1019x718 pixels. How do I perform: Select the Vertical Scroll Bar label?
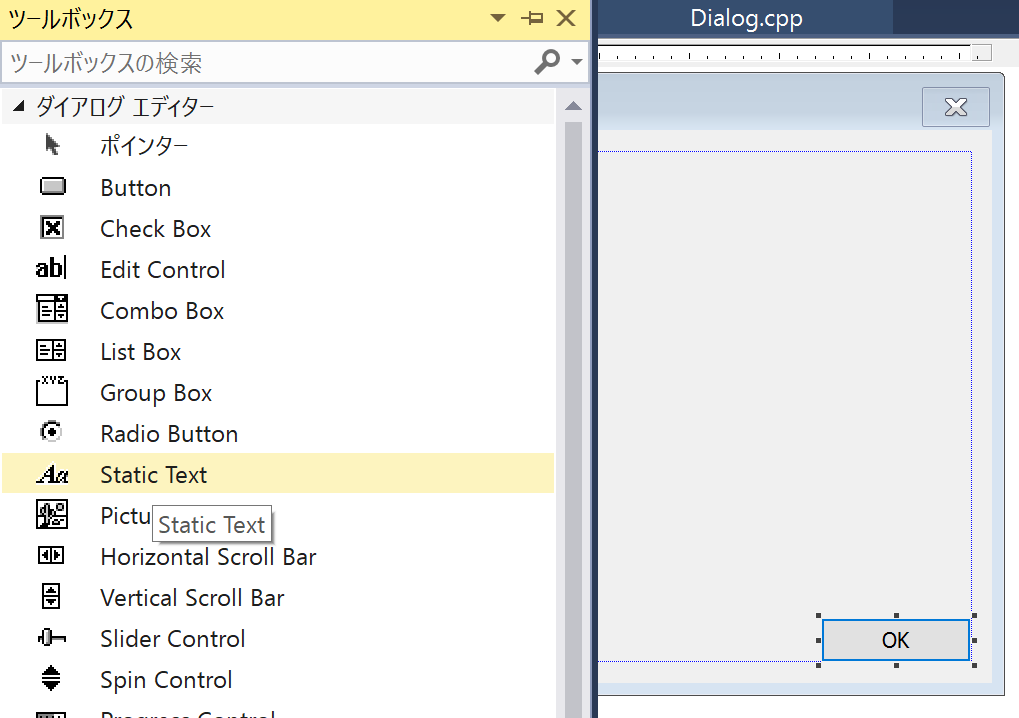192,598
